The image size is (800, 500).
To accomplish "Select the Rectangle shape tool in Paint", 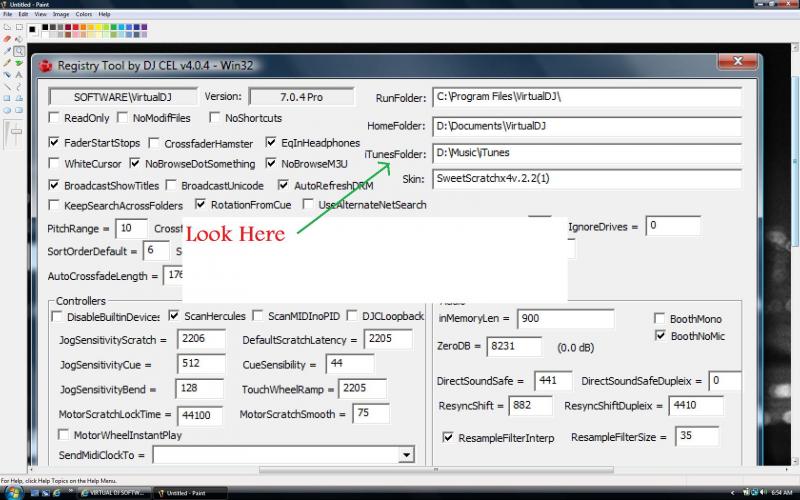I will click(7, 98).
